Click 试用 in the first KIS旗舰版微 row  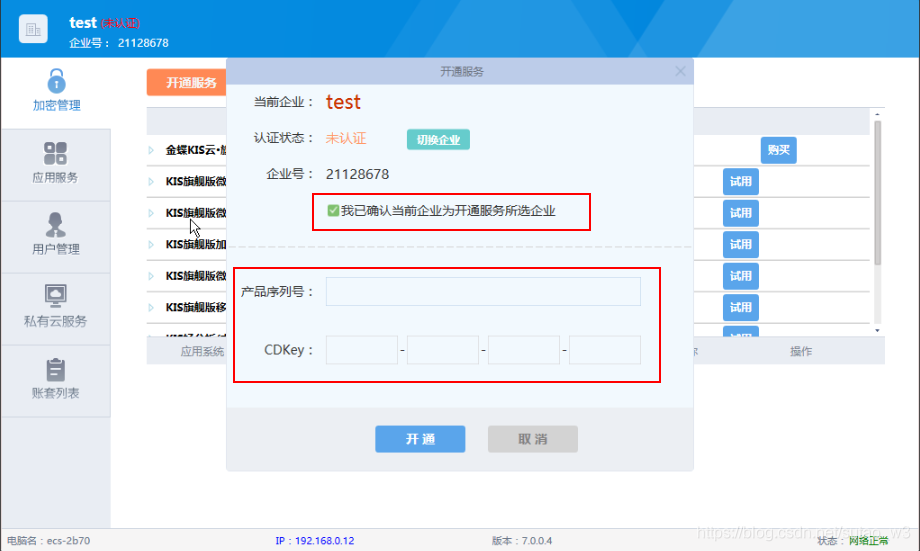pos(740,182)
